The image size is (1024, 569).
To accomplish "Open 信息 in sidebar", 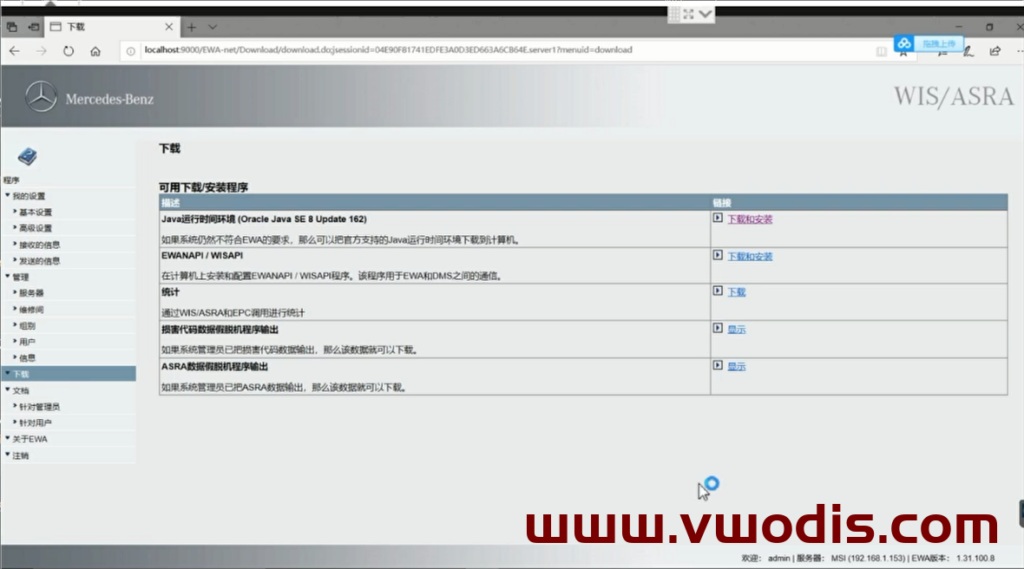I will click(x=25, y=358).
